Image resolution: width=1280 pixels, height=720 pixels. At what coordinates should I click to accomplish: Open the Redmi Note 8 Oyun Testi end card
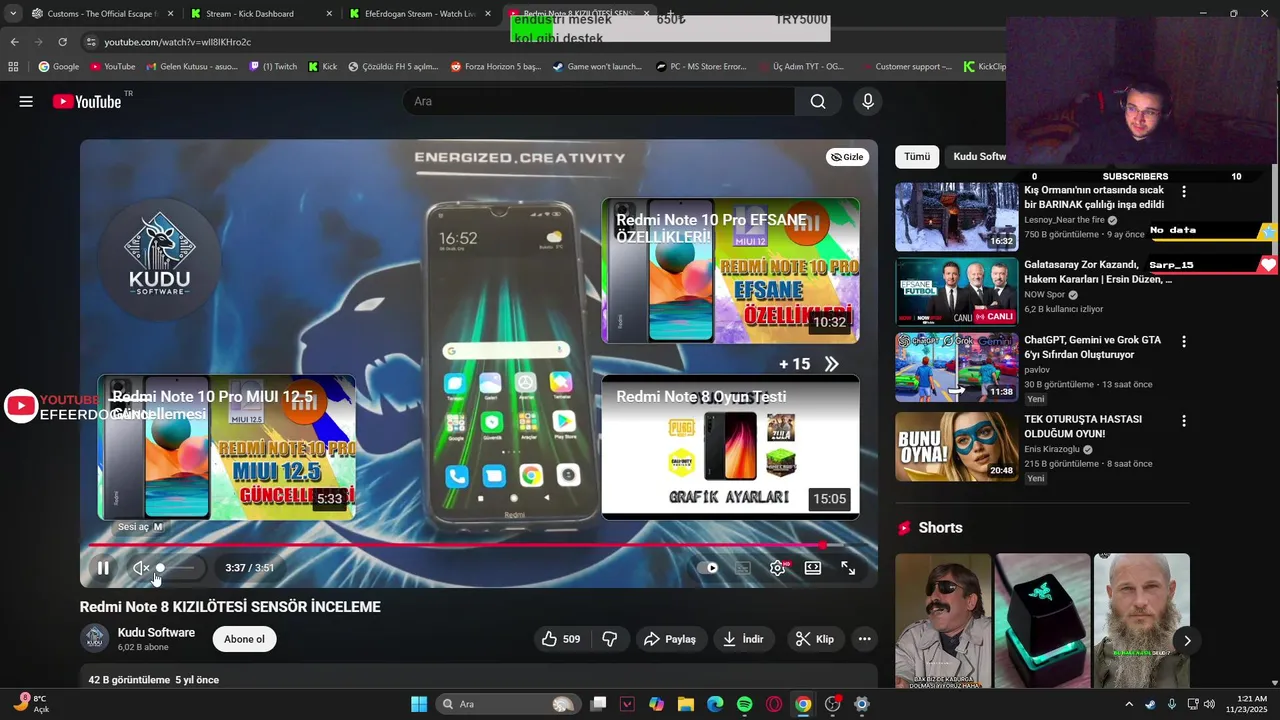point(730,447)
